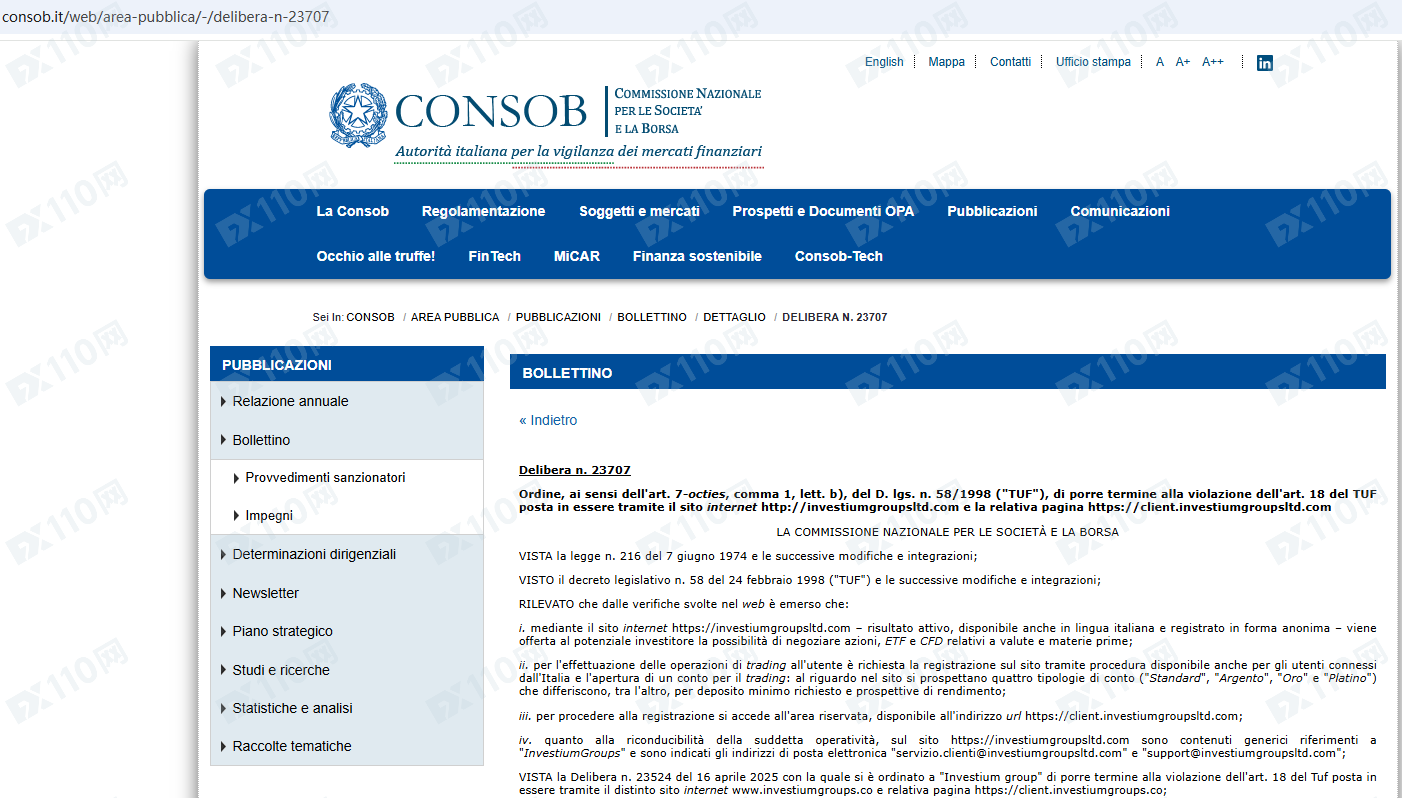Set normal text size with A
This screenshot has height=798, width=1402.
click(1159, 62)
